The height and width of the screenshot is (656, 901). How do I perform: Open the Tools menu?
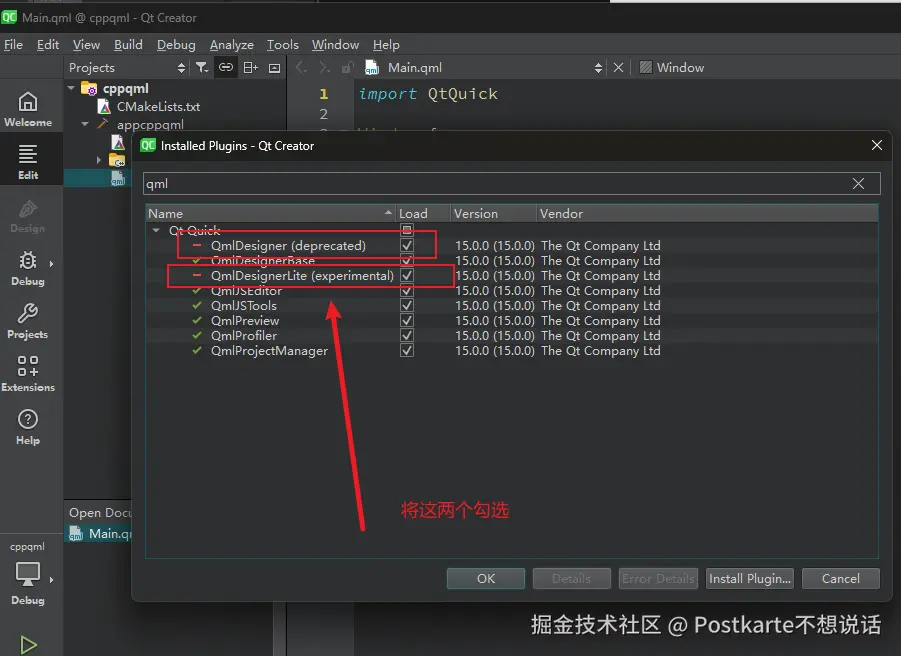(x=283, y=45)
